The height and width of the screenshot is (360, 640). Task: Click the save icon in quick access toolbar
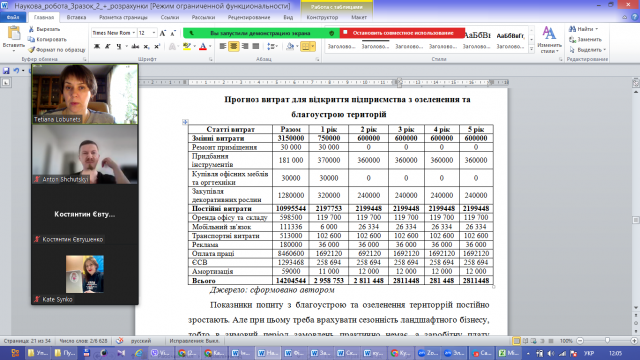pyautogui.click(x=6, y=71)
